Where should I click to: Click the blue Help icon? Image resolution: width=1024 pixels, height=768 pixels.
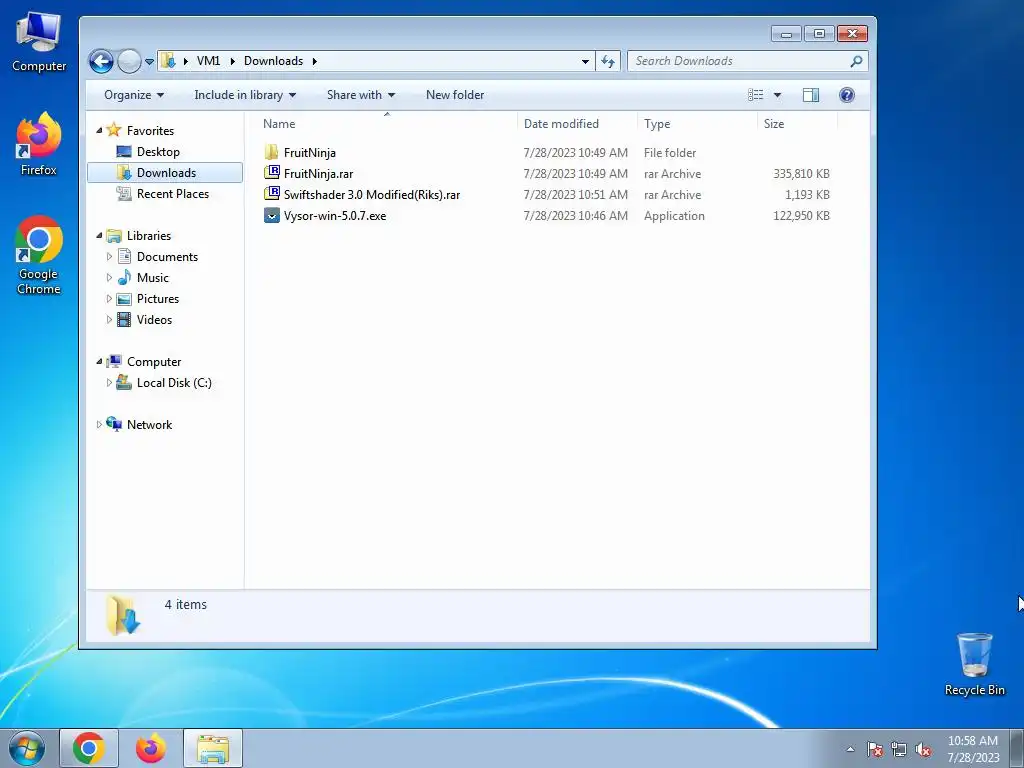pos(847,95)
